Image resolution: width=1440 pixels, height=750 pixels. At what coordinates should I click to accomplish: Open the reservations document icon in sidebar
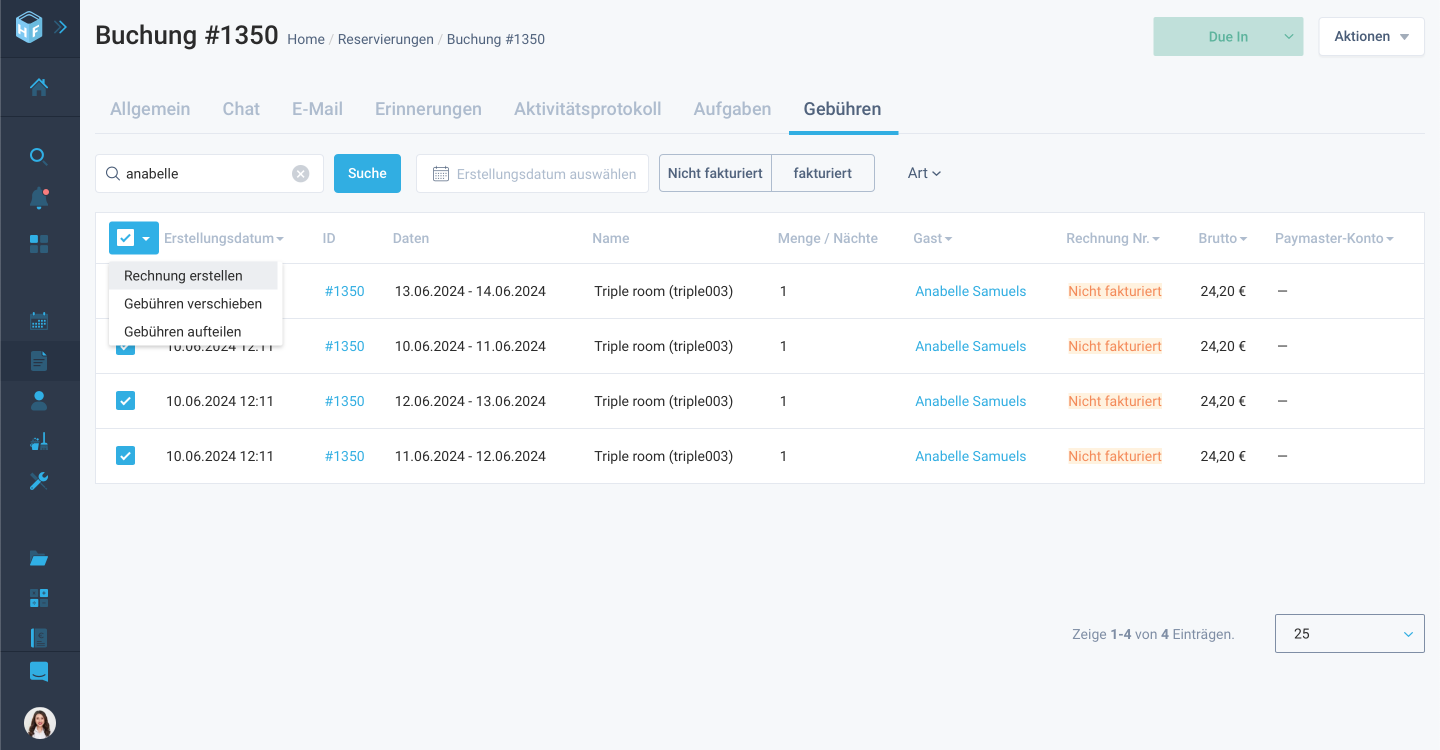point(39,361)
